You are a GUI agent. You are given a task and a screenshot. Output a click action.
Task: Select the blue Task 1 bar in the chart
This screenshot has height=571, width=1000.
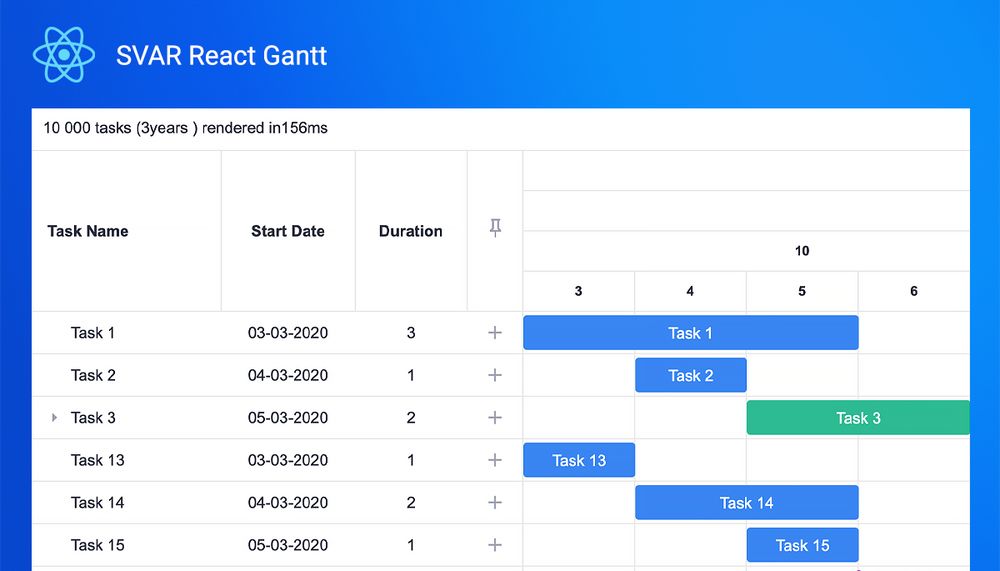pyautogui.click(x=691, y=332)
